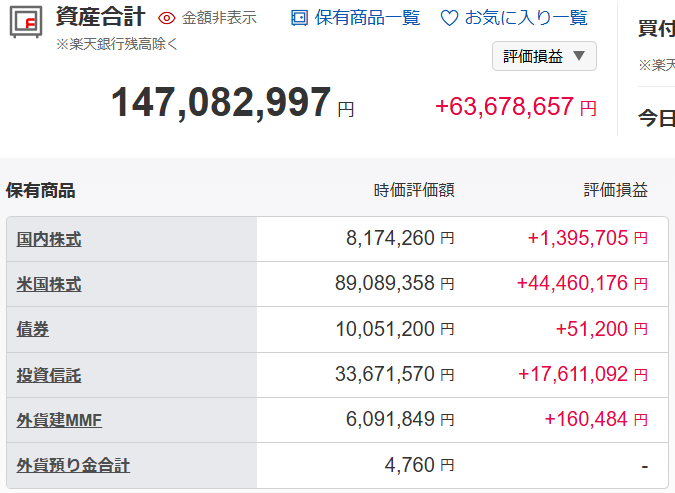675x493 pixels.
Task: Click the 保有商品一覧 list icon
Action: pos(299,18)
